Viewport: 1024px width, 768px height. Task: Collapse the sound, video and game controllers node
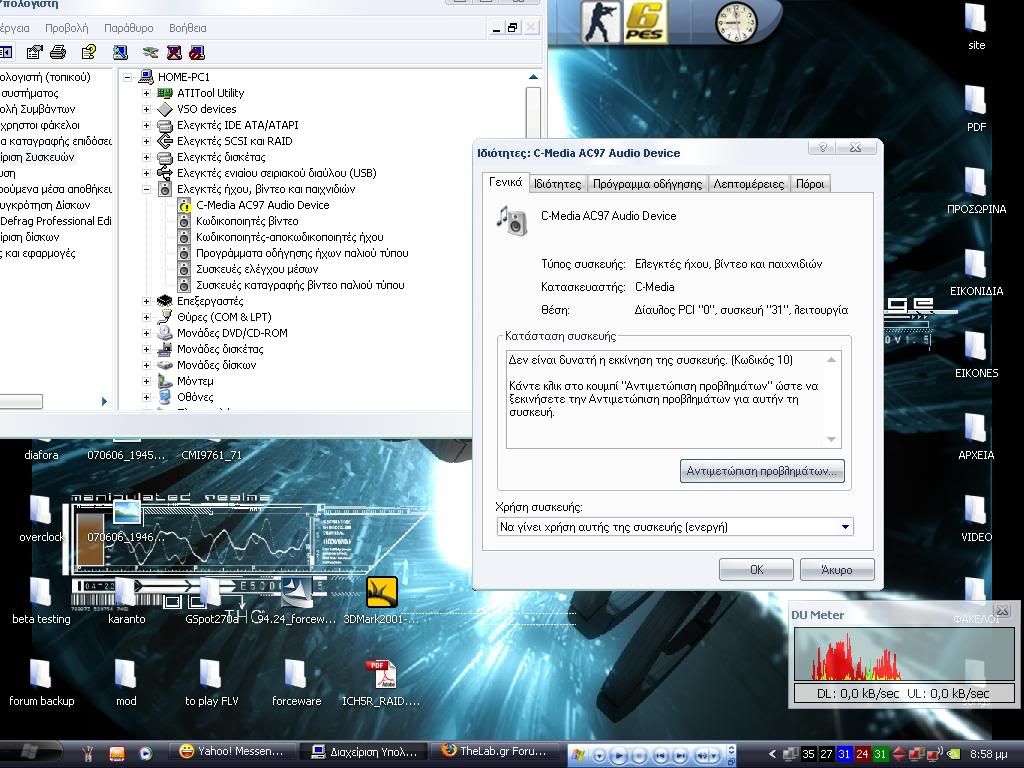(146, 189)
